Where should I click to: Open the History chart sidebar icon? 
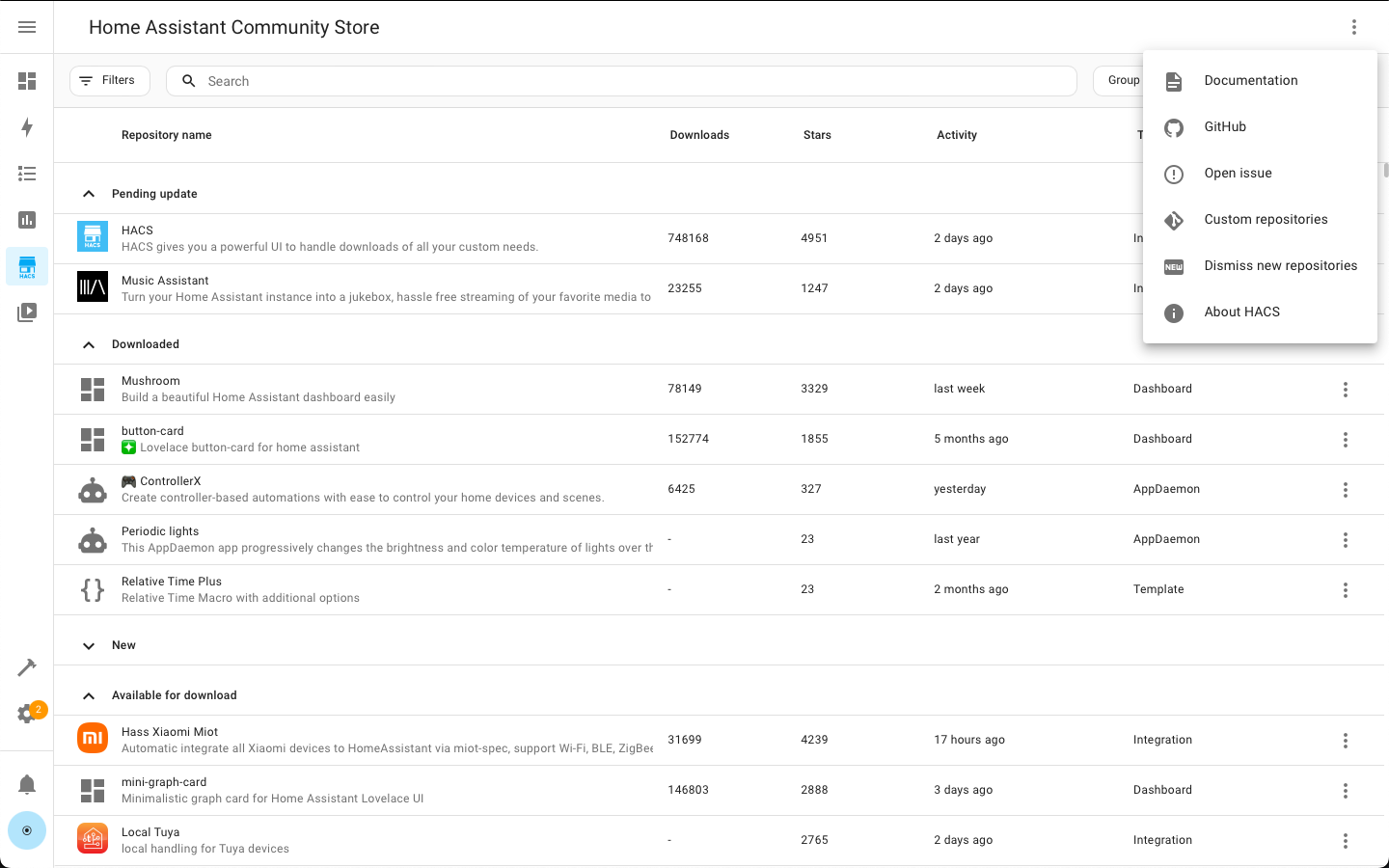point(27,220)
